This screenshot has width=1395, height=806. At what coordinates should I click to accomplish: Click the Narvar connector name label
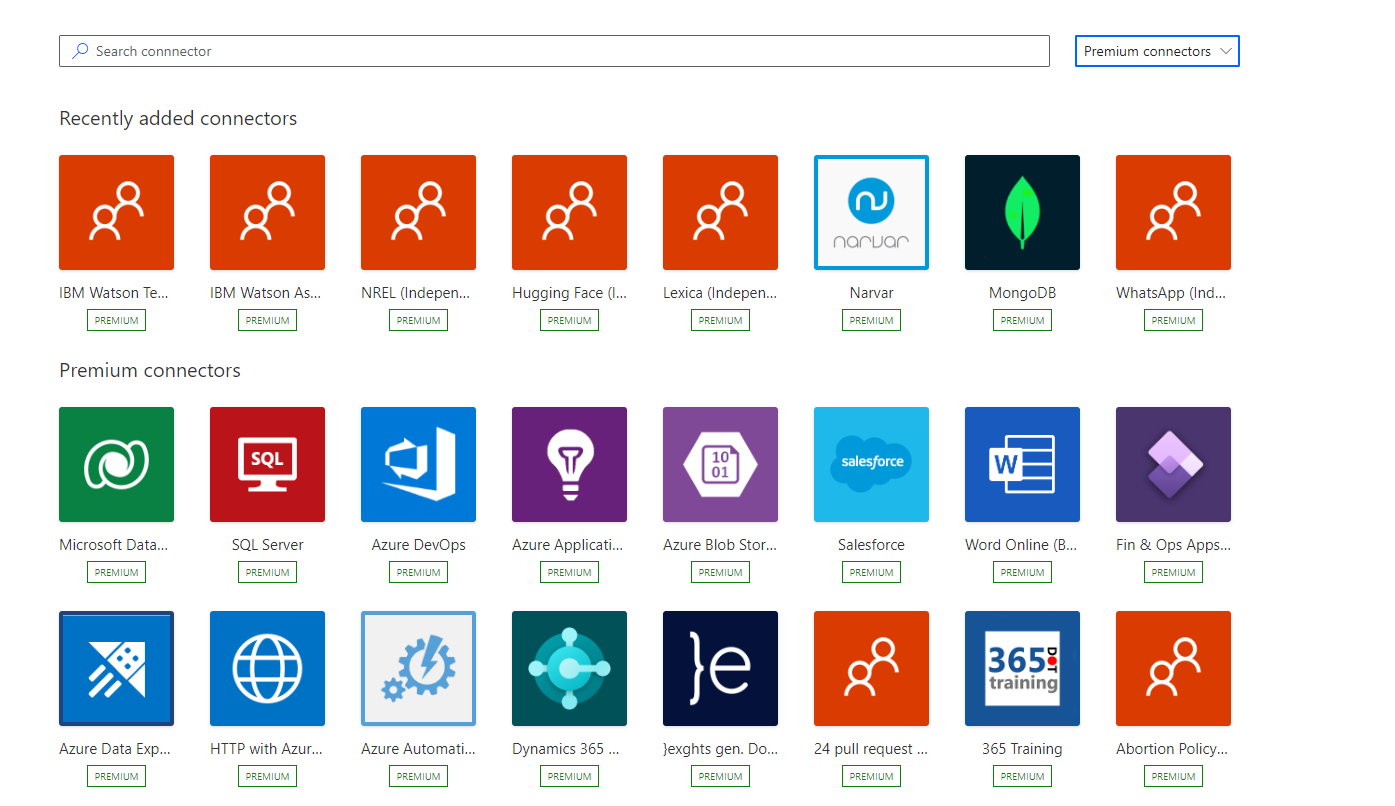[x=871, y=293]
